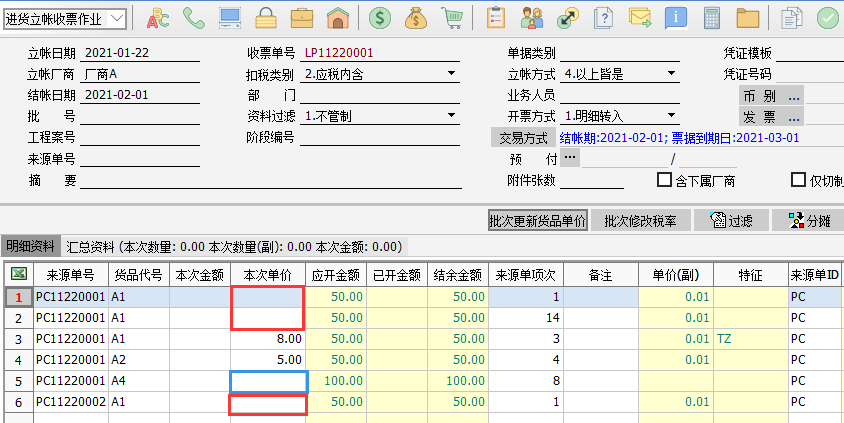Enable the 含下属厂商 checkbox

pyautogui.click(x=663, y=180)
